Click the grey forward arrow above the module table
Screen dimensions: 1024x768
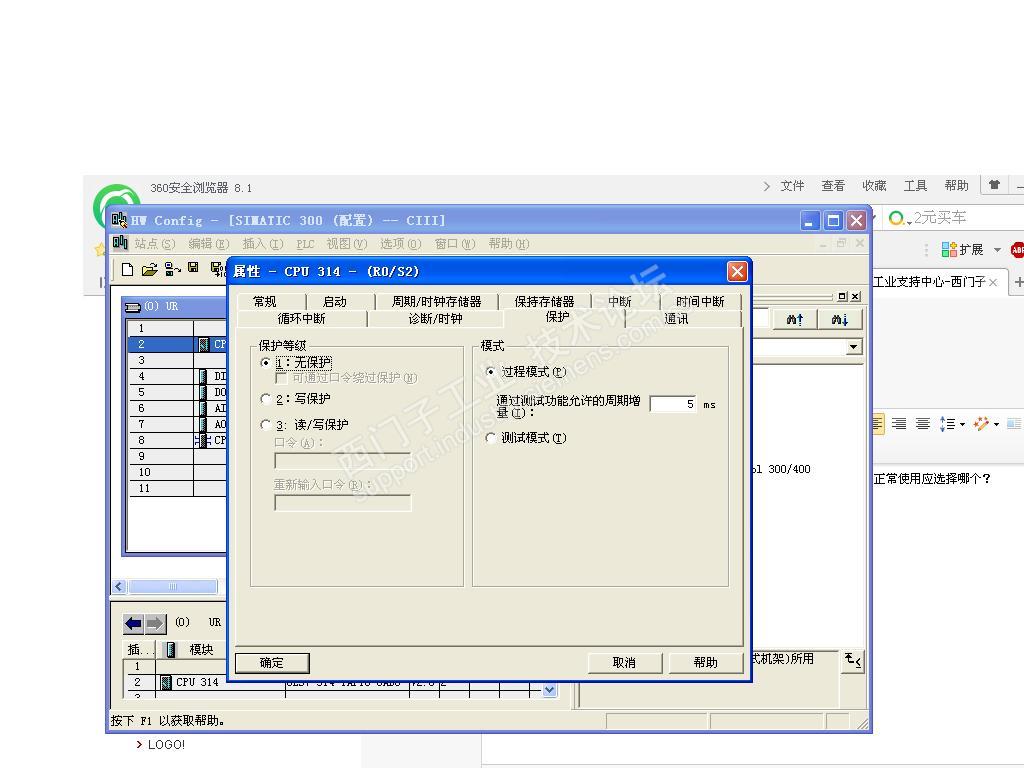(155, 624)
